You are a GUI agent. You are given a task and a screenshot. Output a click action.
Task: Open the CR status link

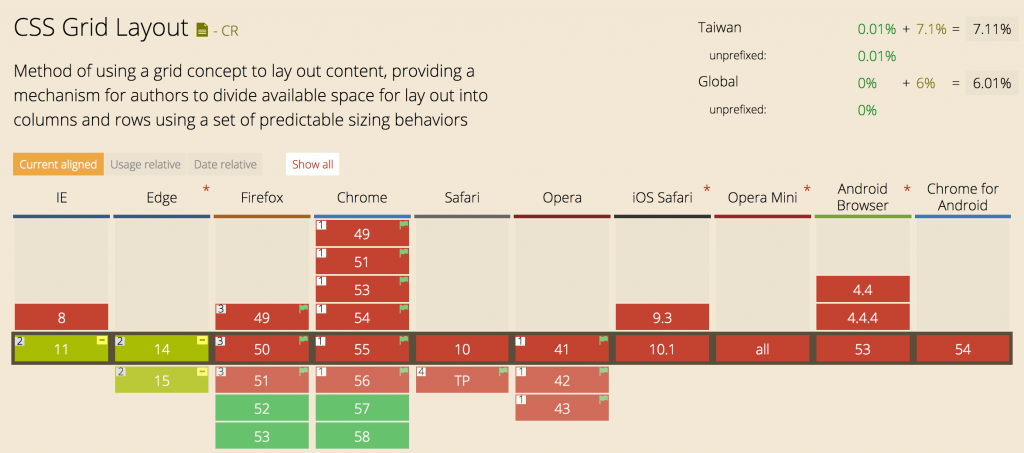(x=230, y=30)
